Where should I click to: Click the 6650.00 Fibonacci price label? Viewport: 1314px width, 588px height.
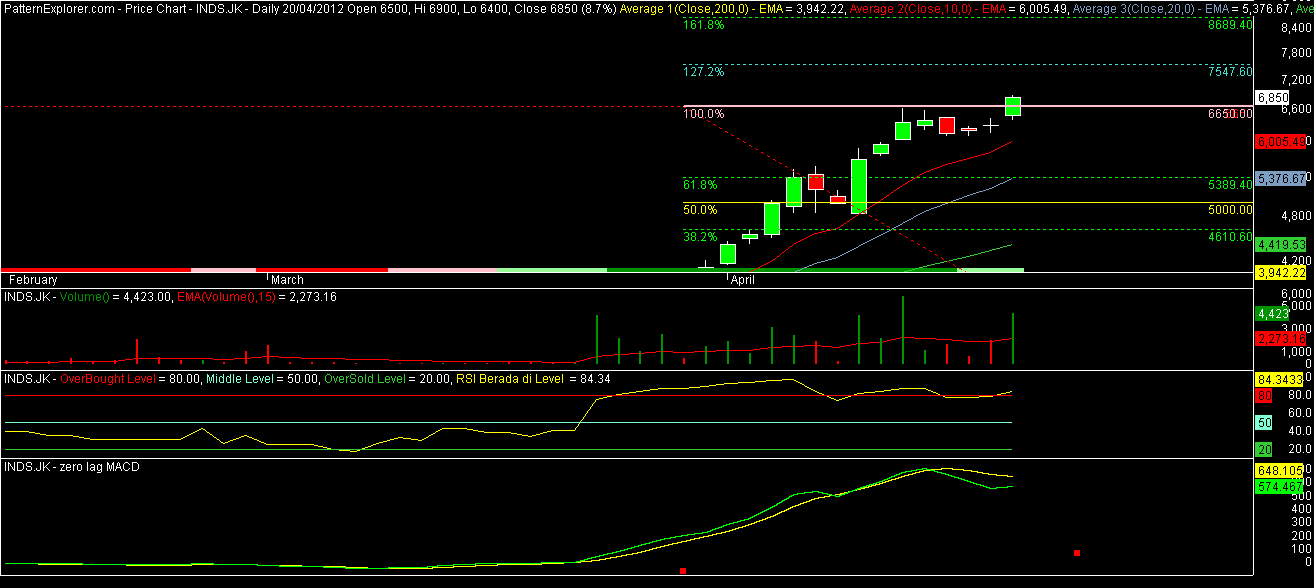pos(1230,114)
